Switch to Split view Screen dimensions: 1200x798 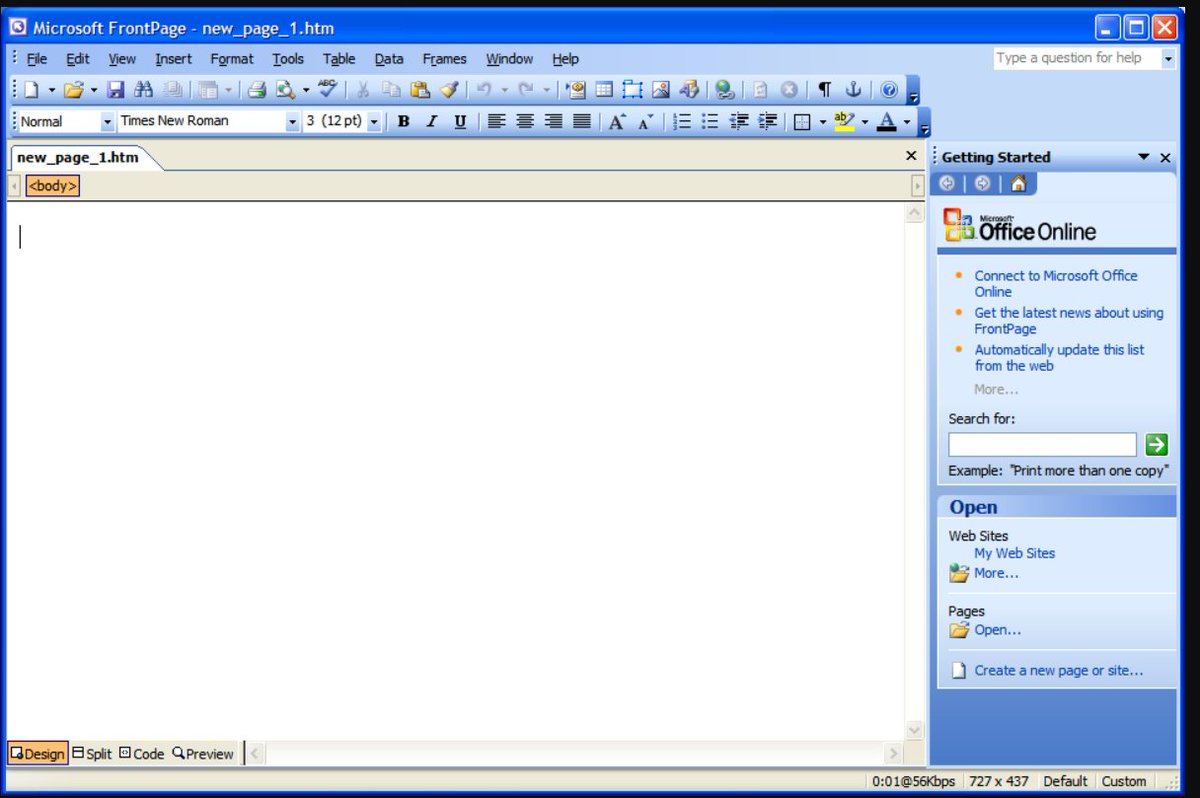(92, 753)
